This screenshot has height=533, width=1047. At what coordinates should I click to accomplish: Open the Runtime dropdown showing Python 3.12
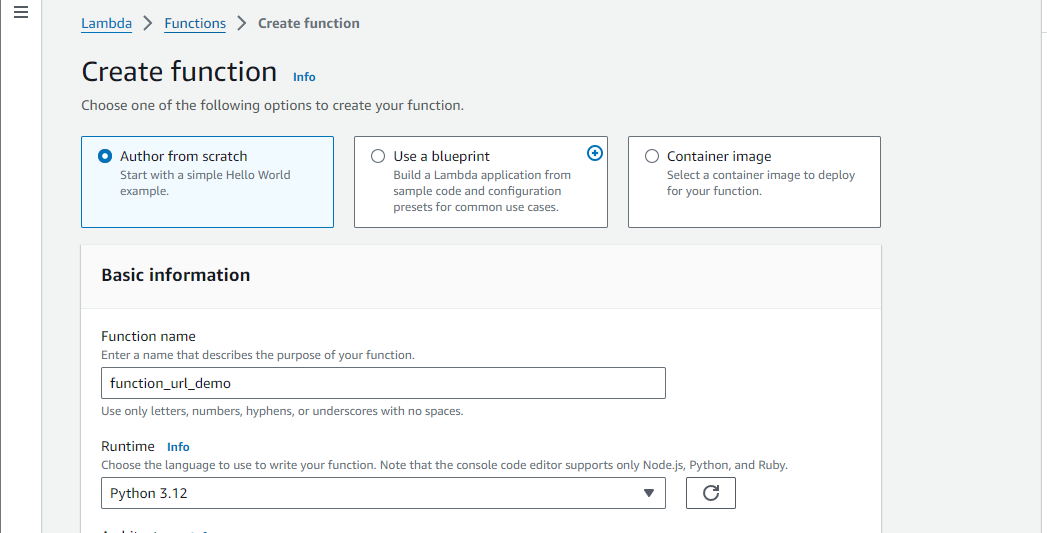(x=383, y=493)
